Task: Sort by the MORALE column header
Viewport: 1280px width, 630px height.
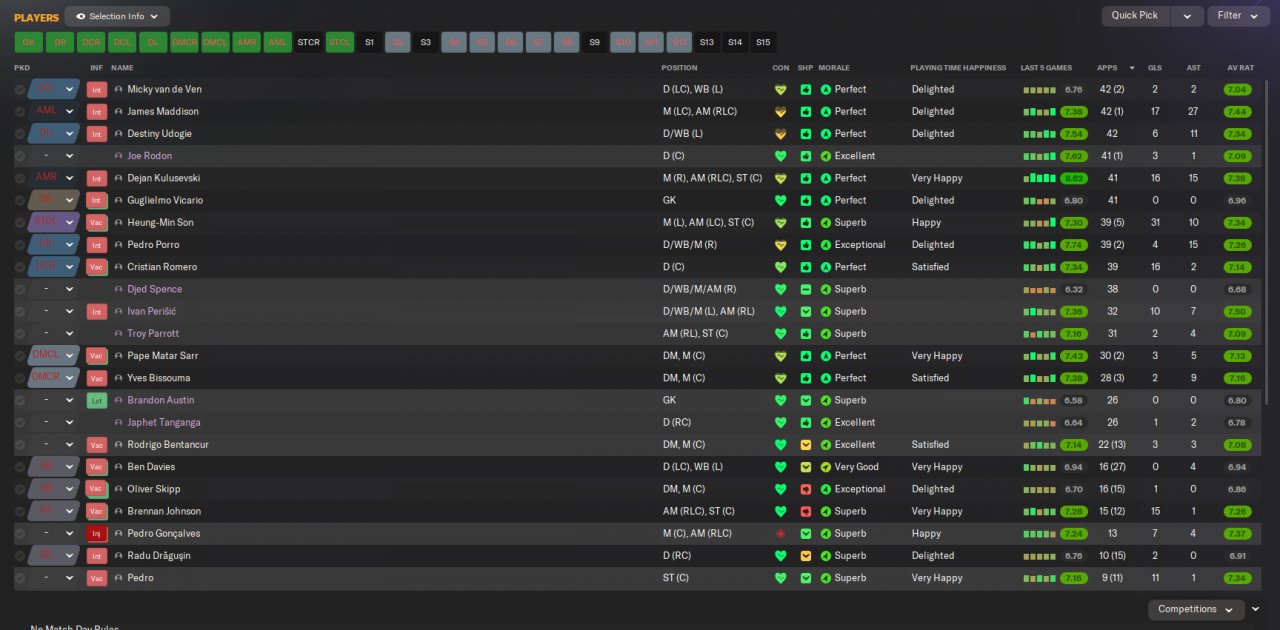Action: [834, 68]
